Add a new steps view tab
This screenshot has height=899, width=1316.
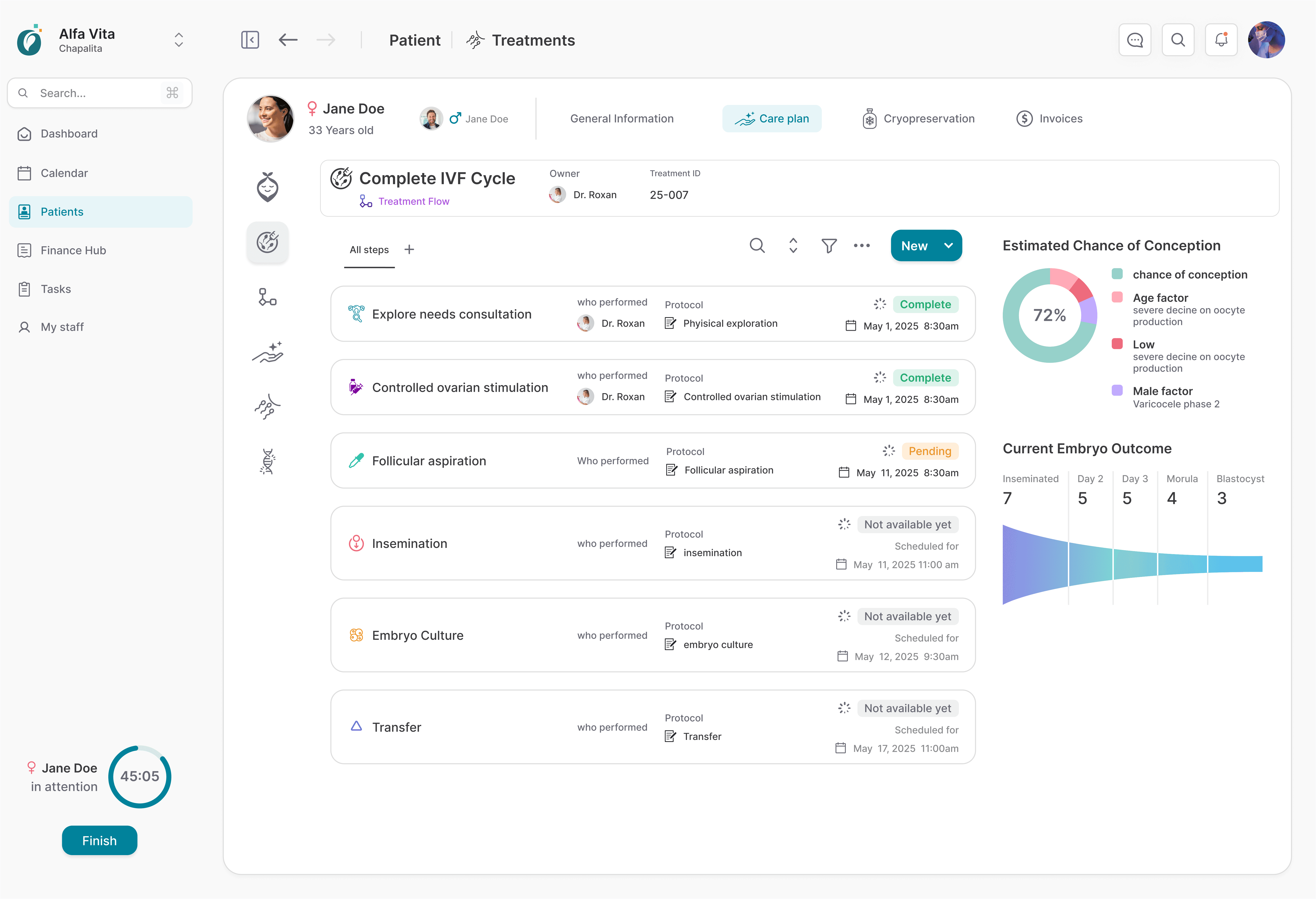pos(409,249)
